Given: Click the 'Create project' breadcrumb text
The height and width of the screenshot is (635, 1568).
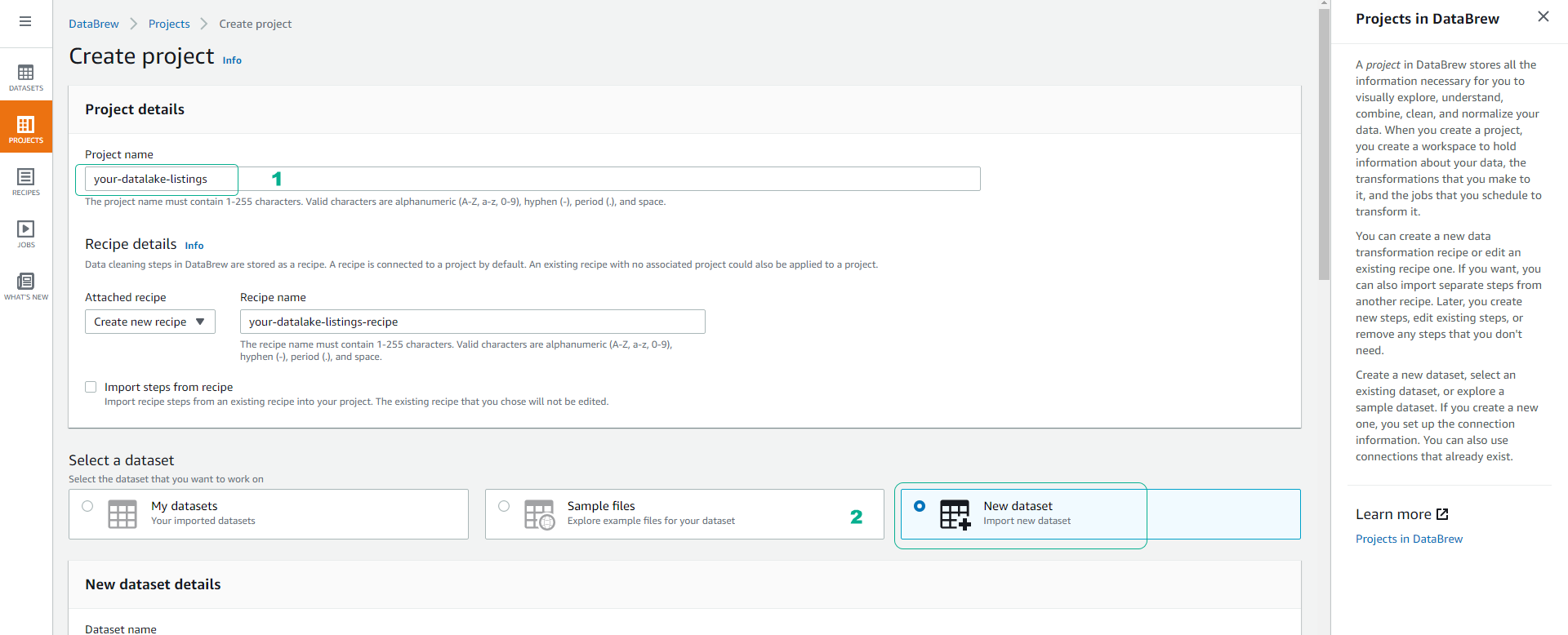Looking at the screenshot, I should click(x=255, y=24).
